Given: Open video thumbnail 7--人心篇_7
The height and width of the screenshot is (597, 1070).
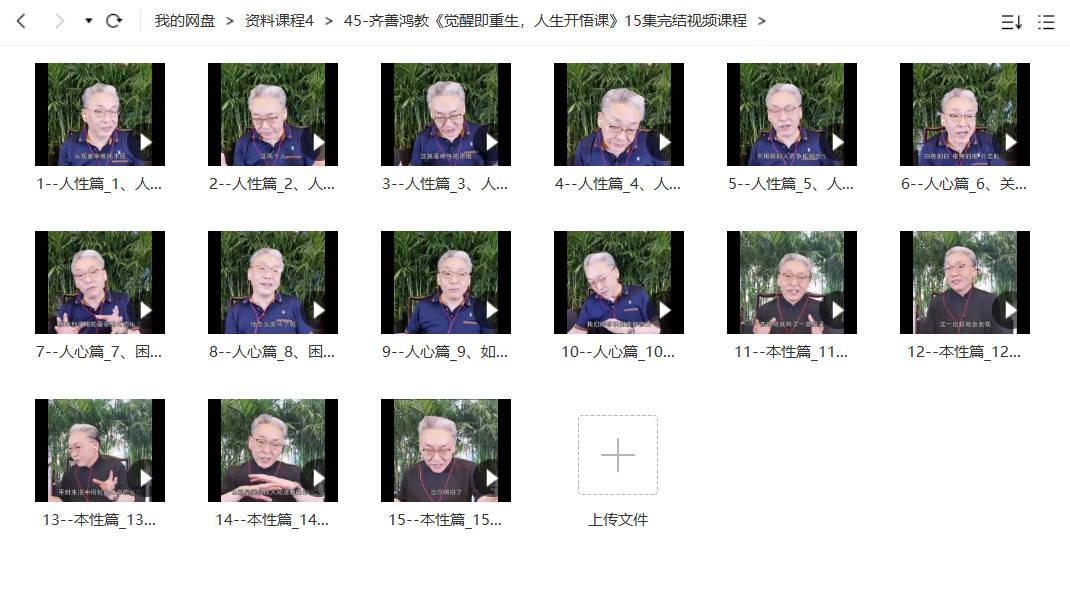Looking at the screenshot, I should [100, 282].
